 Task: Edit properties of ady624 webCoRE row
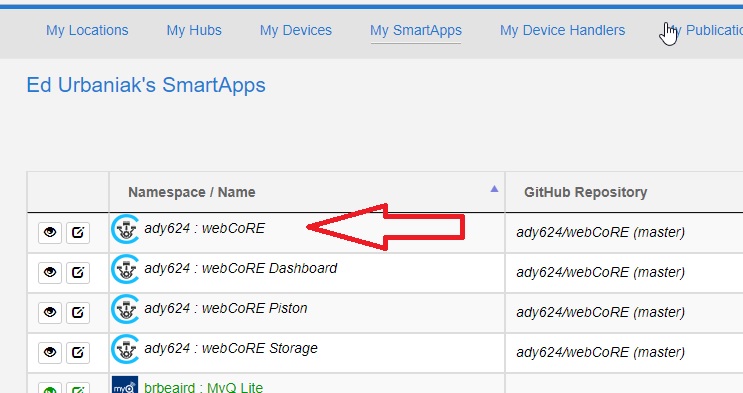[78, 232]
